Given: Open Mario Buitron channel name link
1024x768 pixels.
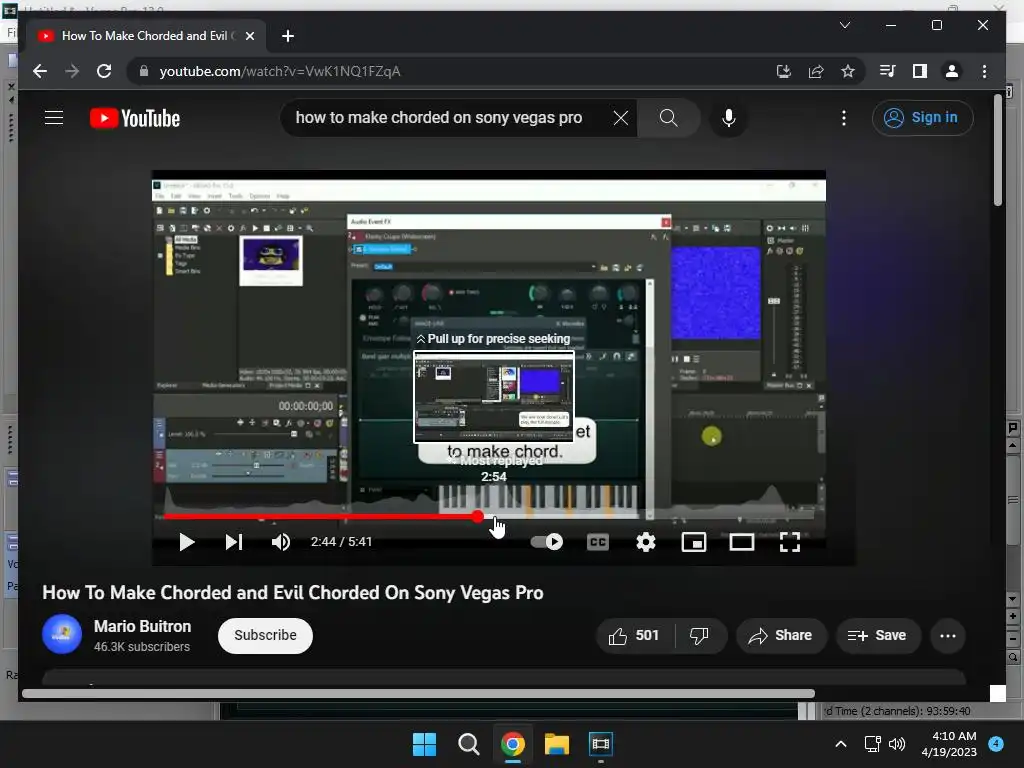Looking at the screenshot, I should tap(142, 626).
